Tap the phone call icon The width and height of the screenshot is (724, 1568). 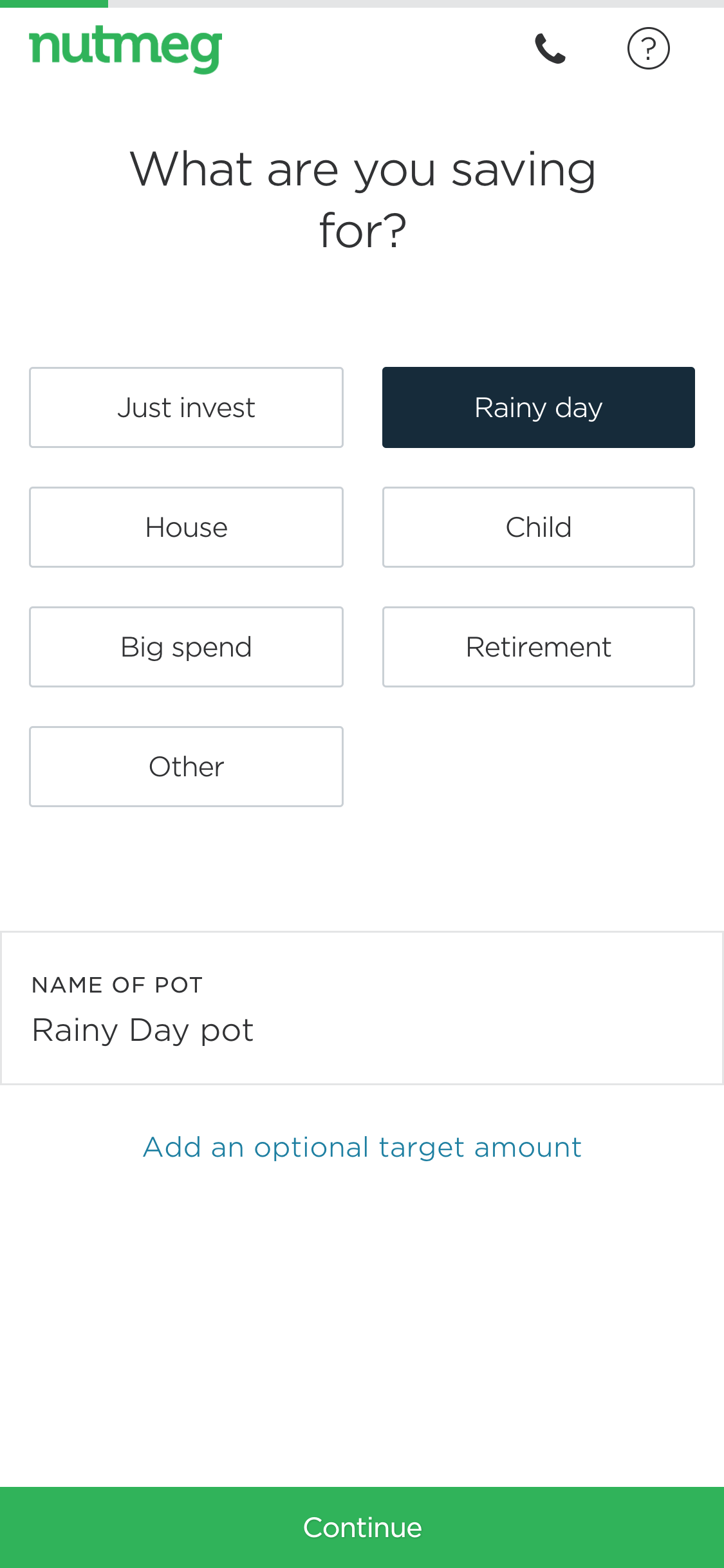pyautogui.click(x=550, y=48)
